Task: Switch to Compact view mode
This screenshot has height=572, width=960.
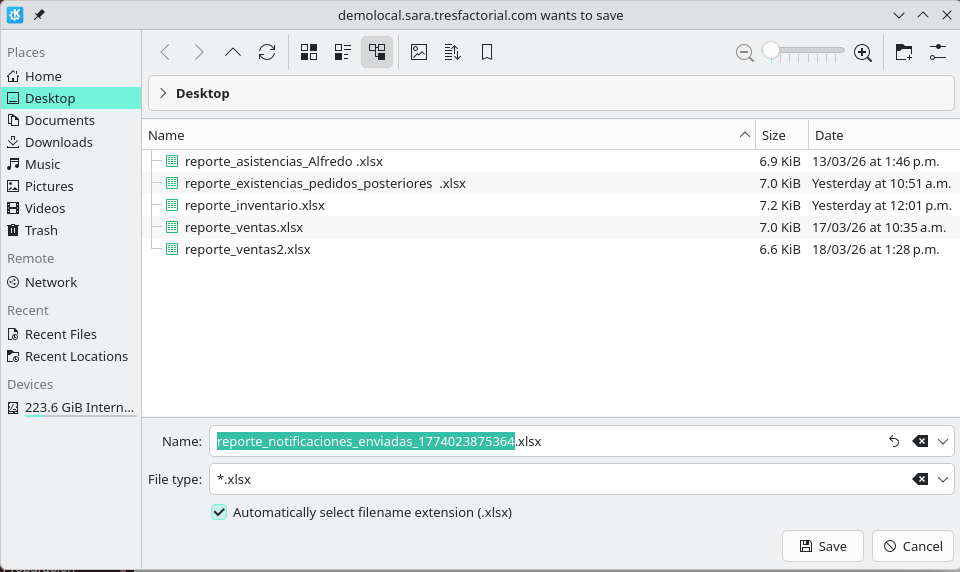Action: [x=343, y=53]
